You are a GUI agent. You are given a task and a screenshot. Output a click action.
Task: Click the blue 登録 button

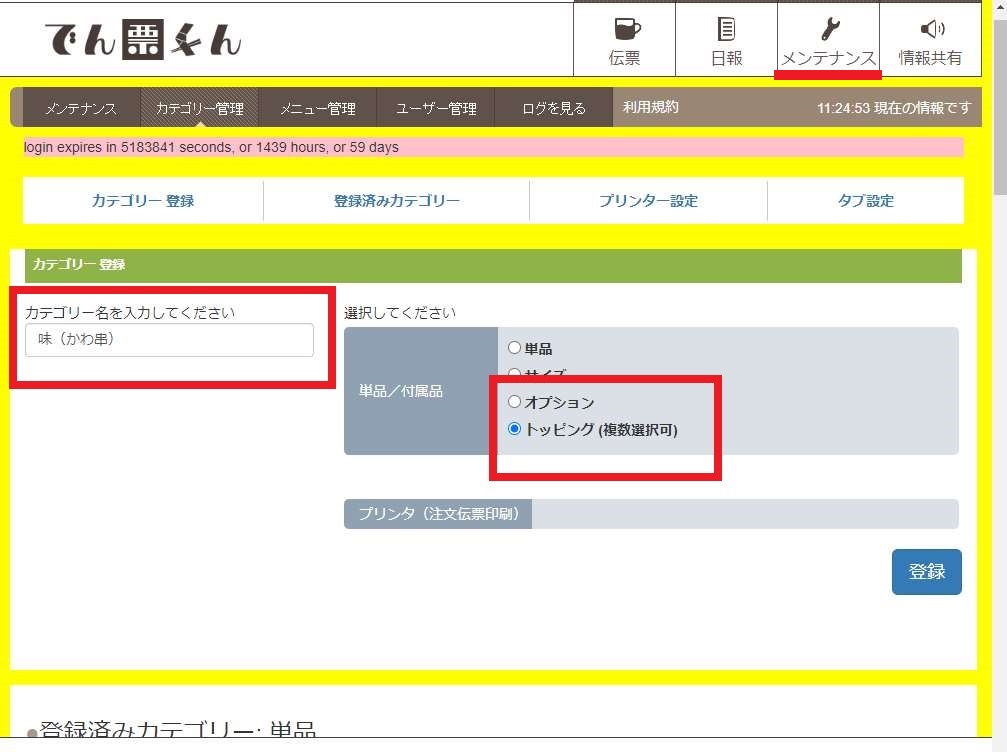926,572
